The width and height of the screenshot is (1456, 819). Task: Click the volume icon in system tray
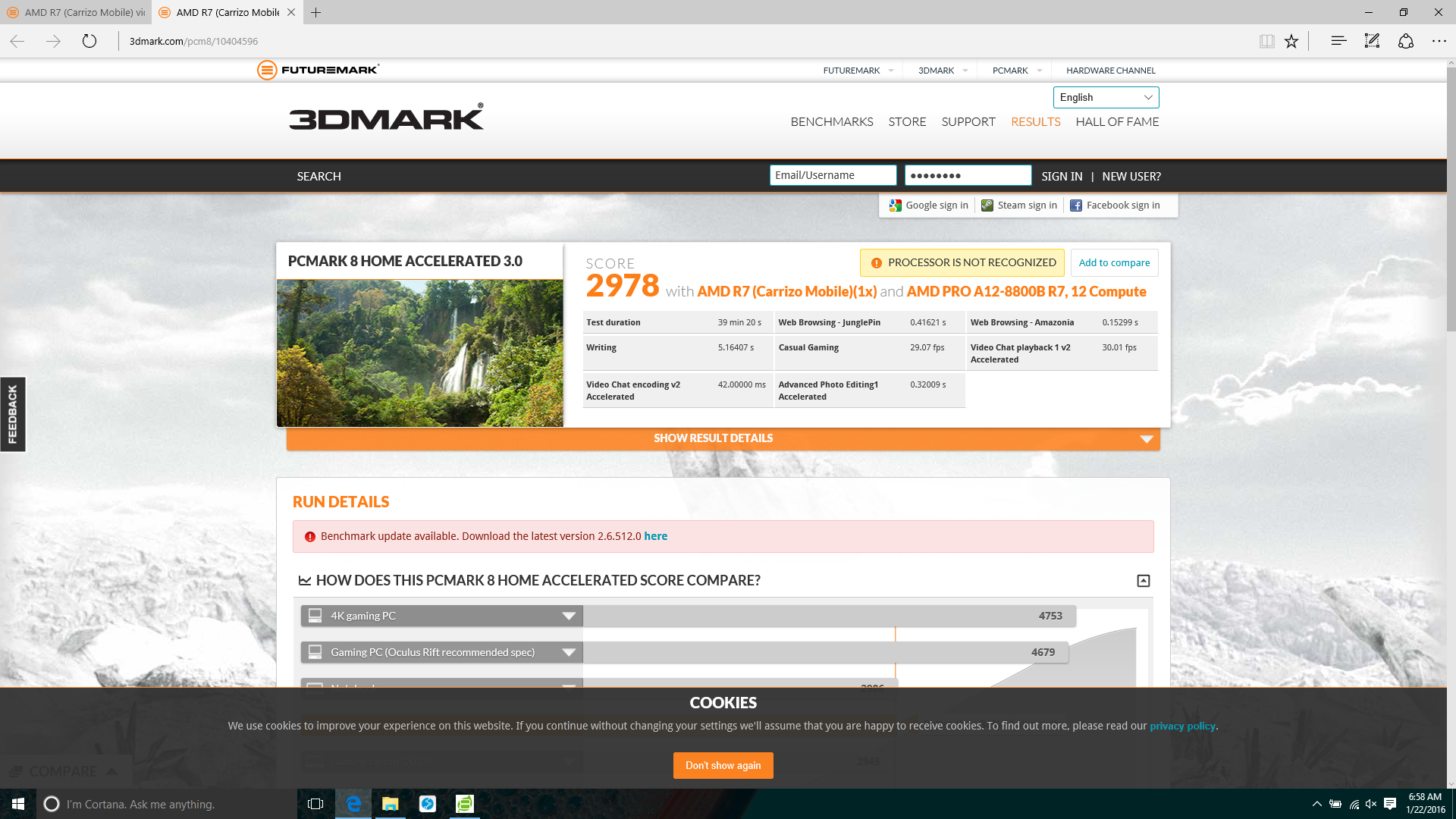[x=1371, y=804]
